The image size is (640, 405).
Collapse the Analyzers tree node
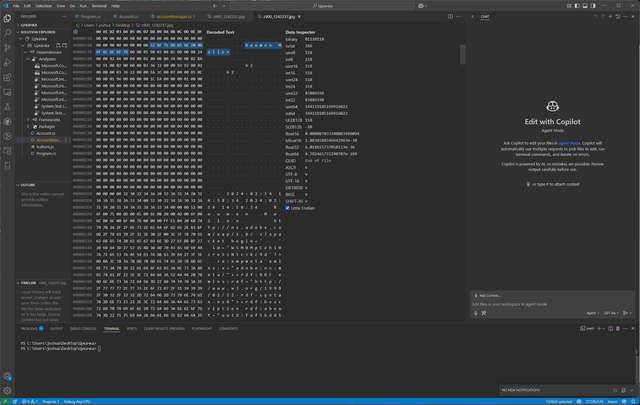(28, 59)
